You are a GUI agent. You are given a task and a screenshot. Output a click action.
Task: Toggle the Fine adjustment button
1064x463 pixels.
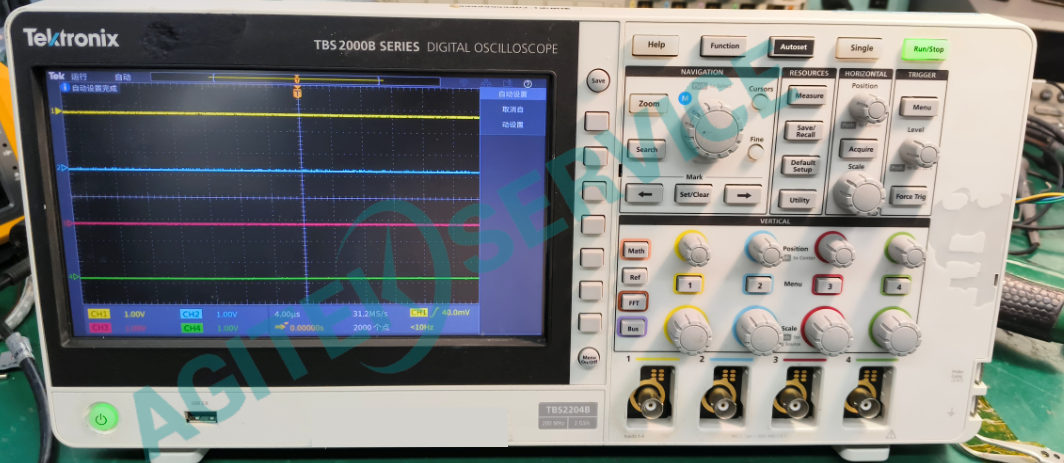coord(755,151)
